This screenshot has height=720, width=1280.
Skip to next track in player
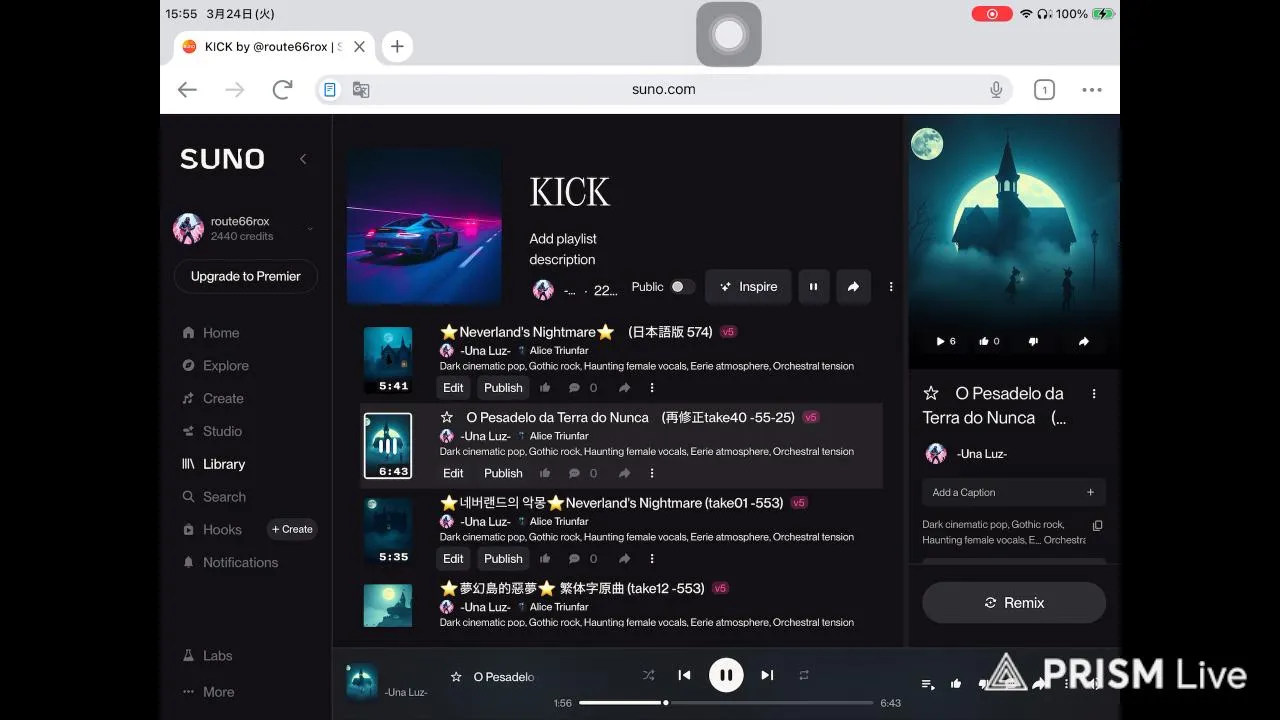click(767, 675)
